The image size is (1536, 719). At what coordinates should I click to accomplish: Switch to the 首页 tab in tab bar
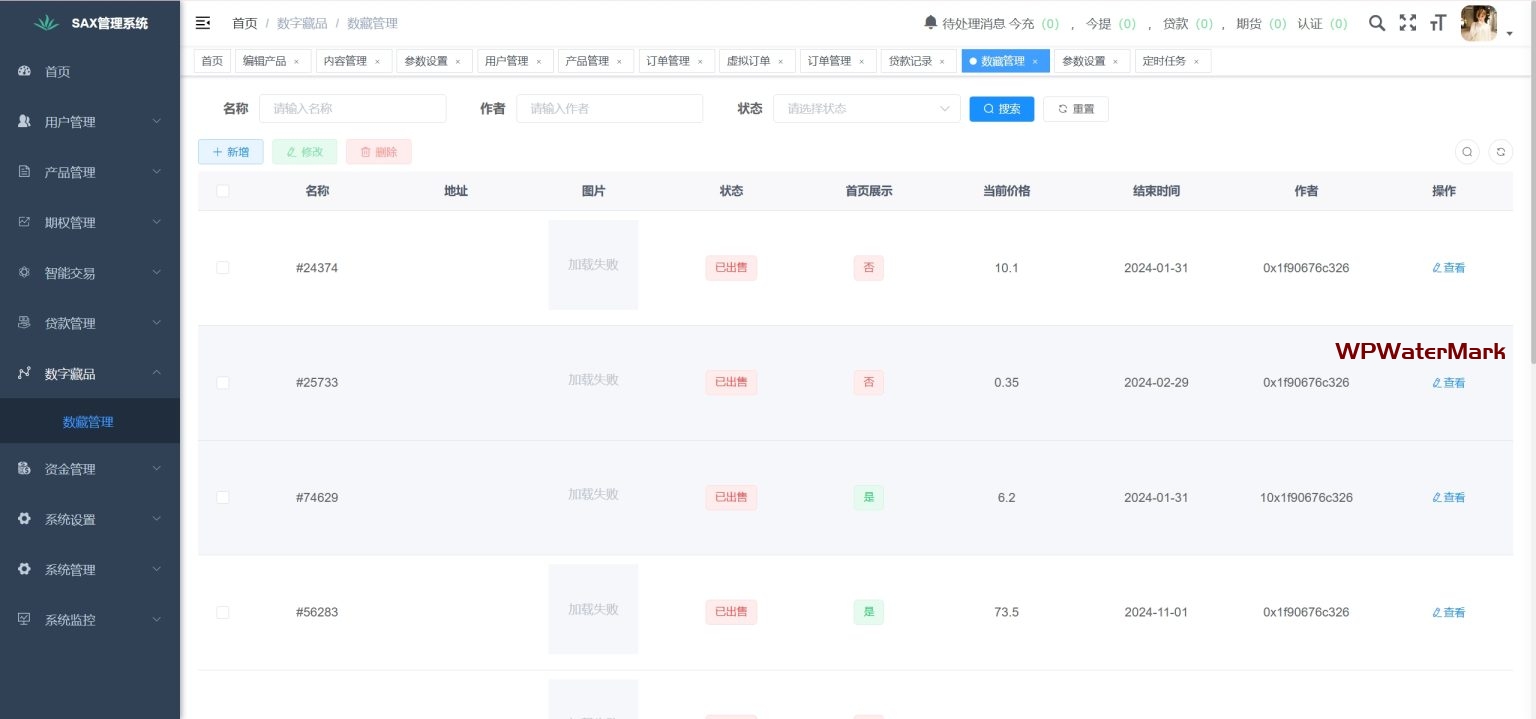click(x=212, y=61)
